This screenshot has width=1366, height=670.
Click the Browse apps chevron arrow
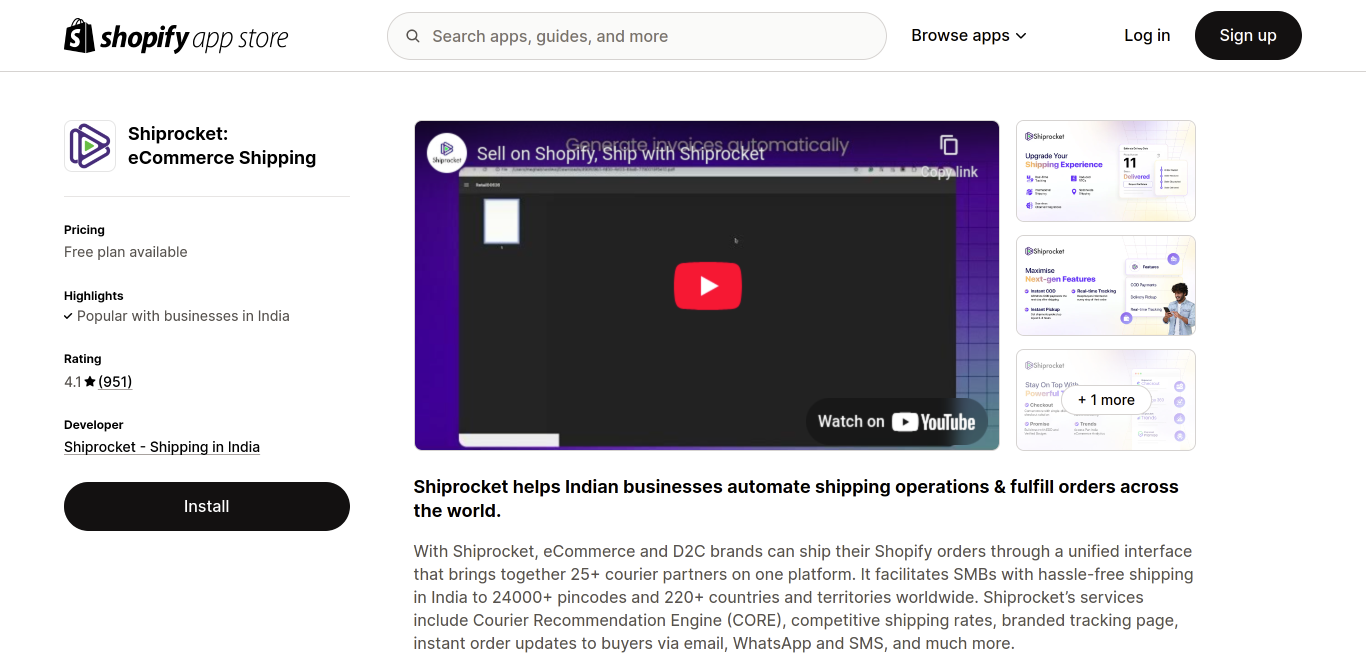click(x=1021, y=36)
